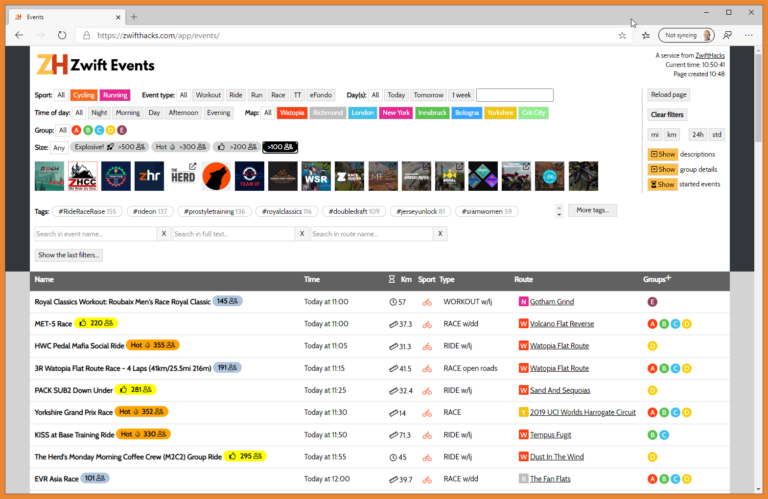Screen dimensions: 768x499
Task: Filter map to Yorkshire yellow swatch
Action: [500, 113]
